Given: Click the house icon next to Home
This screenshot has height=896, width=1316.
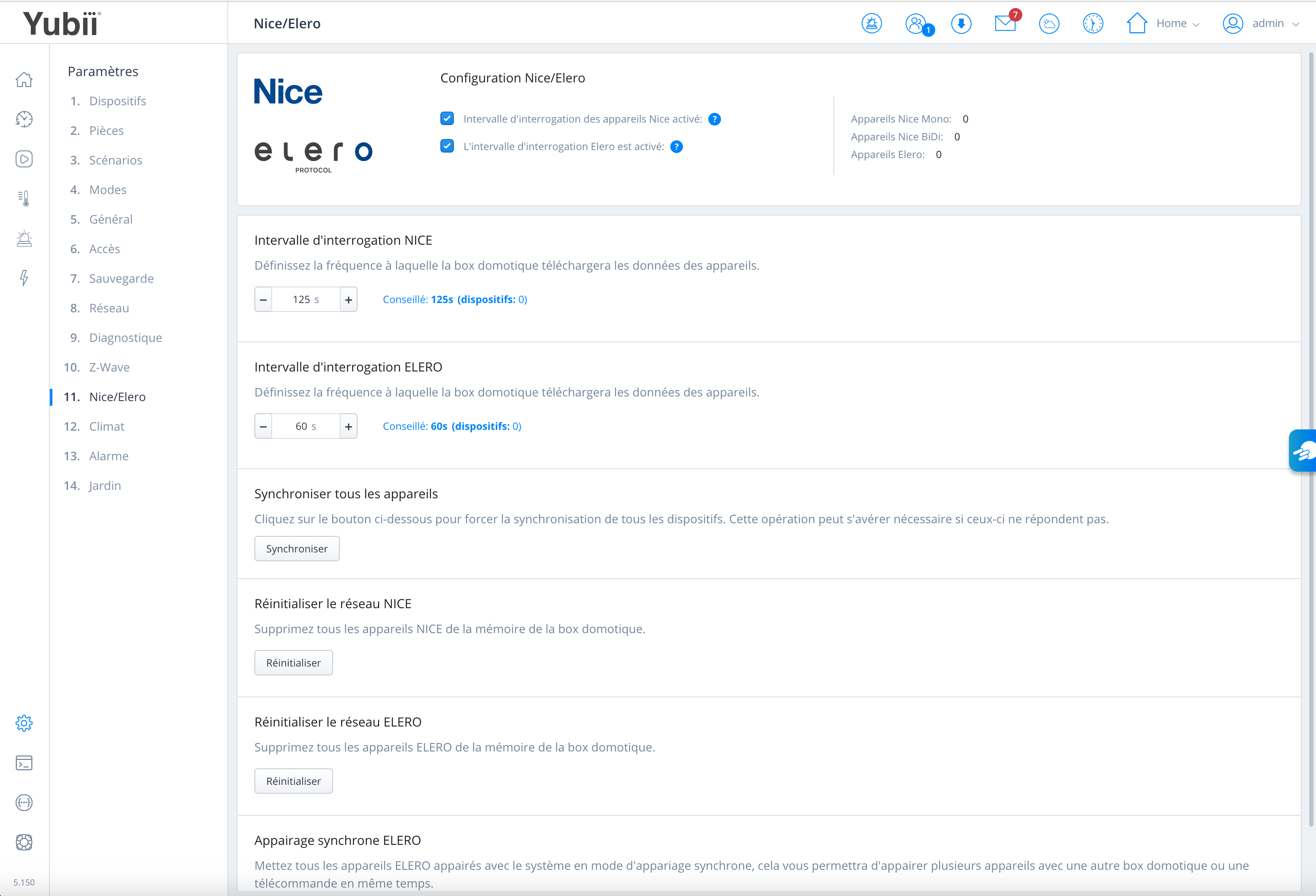Looking at the screenshot, I should click(x=1136, y=23).
